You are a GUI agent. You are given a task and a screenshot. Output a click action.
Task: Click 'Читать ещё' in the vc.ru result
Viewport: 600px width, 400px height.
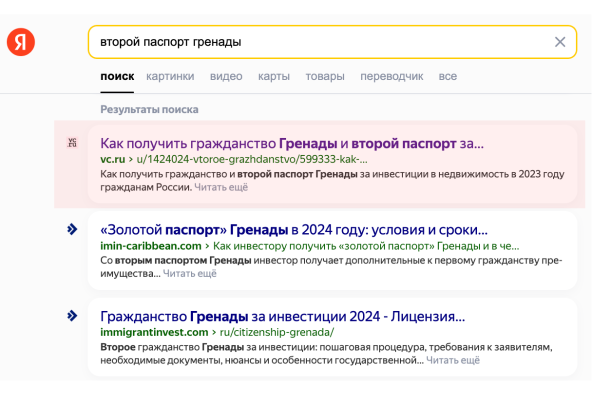point(221,187)
